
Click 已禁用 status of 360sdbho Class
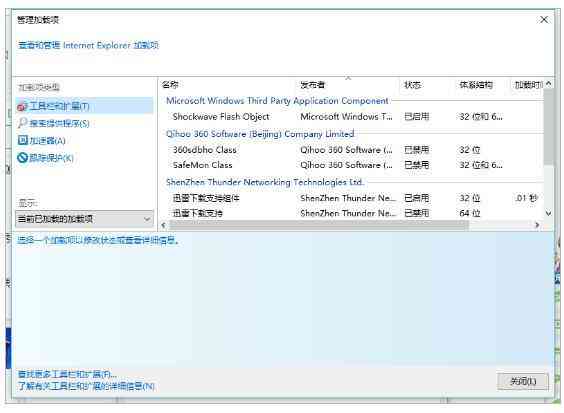click(x=417, y=150)
